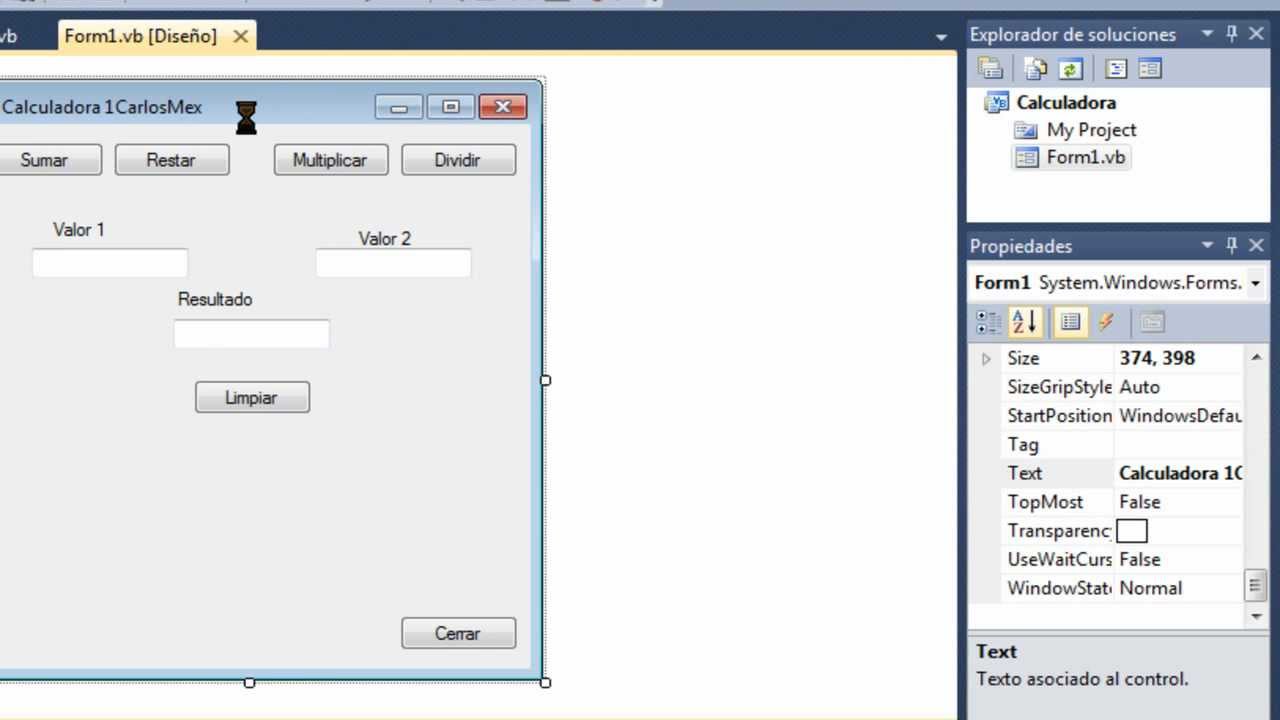The height and width of the screenshot is (720, 1280).
Task: Select My Project in Solution Explorer
Action: (x=1091, y=130)
